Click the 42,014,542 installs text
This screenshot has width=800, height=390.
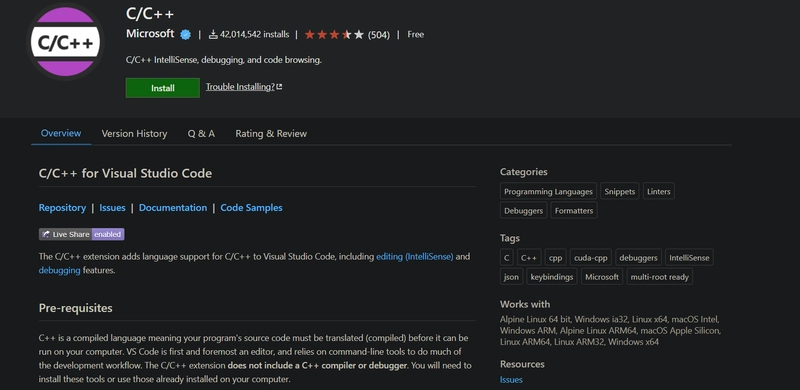254,35
